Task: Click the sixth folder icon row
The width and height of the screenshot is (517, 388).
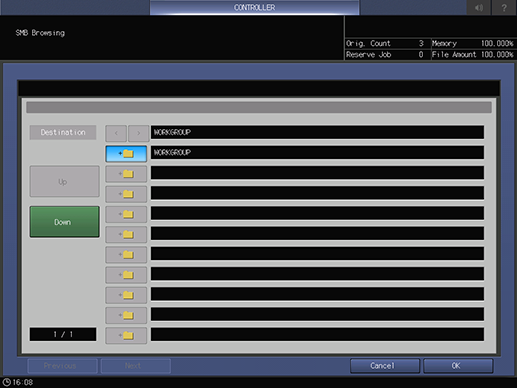Action: [126, 255]
